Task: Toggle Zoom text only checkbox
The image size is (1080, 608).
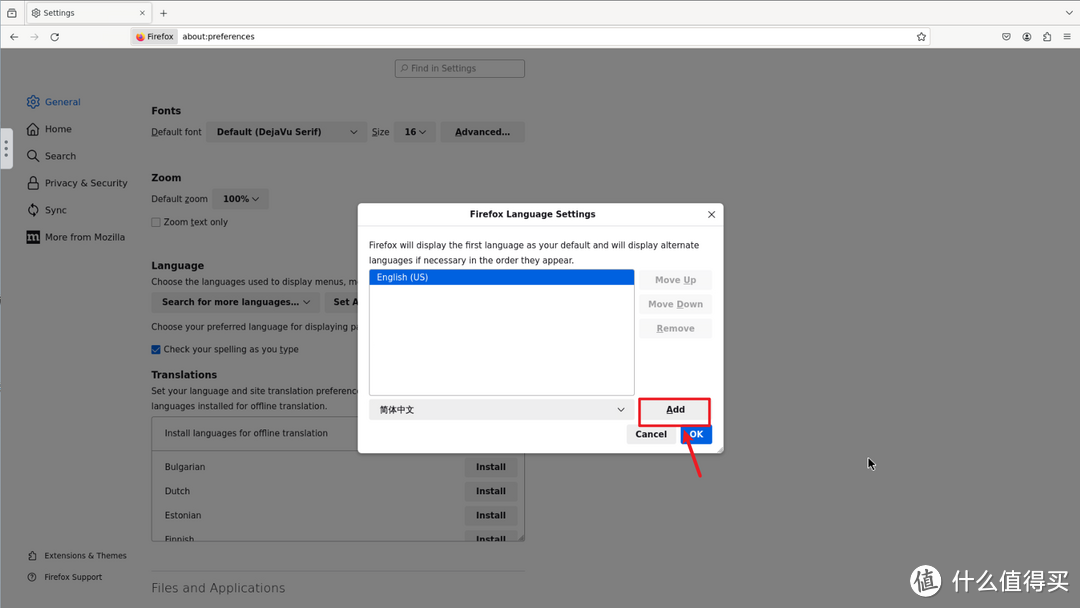Action: [156, 222]
